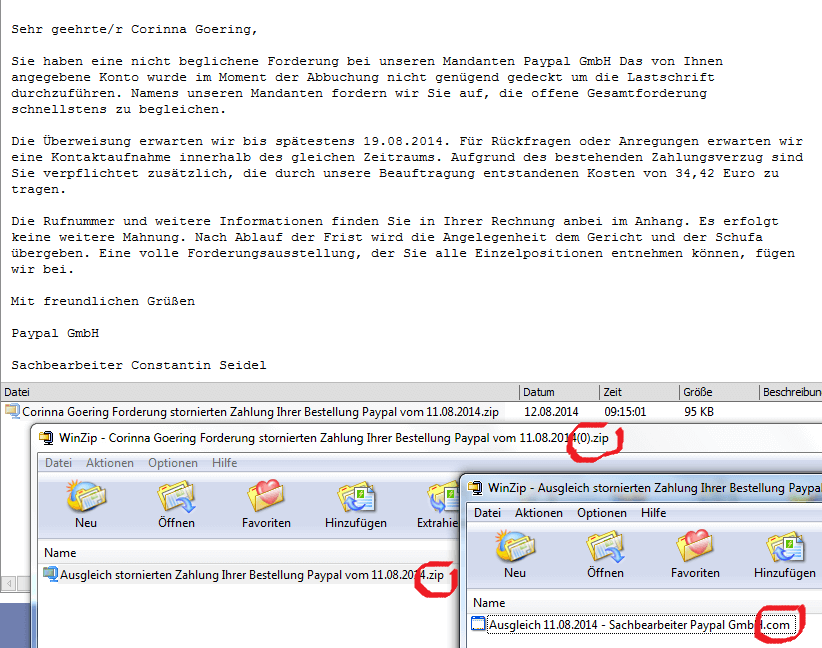Select attachment Corinna Goering Forderung .zip file name
This screenshot has width=822, height=648.
coord(260,412)
